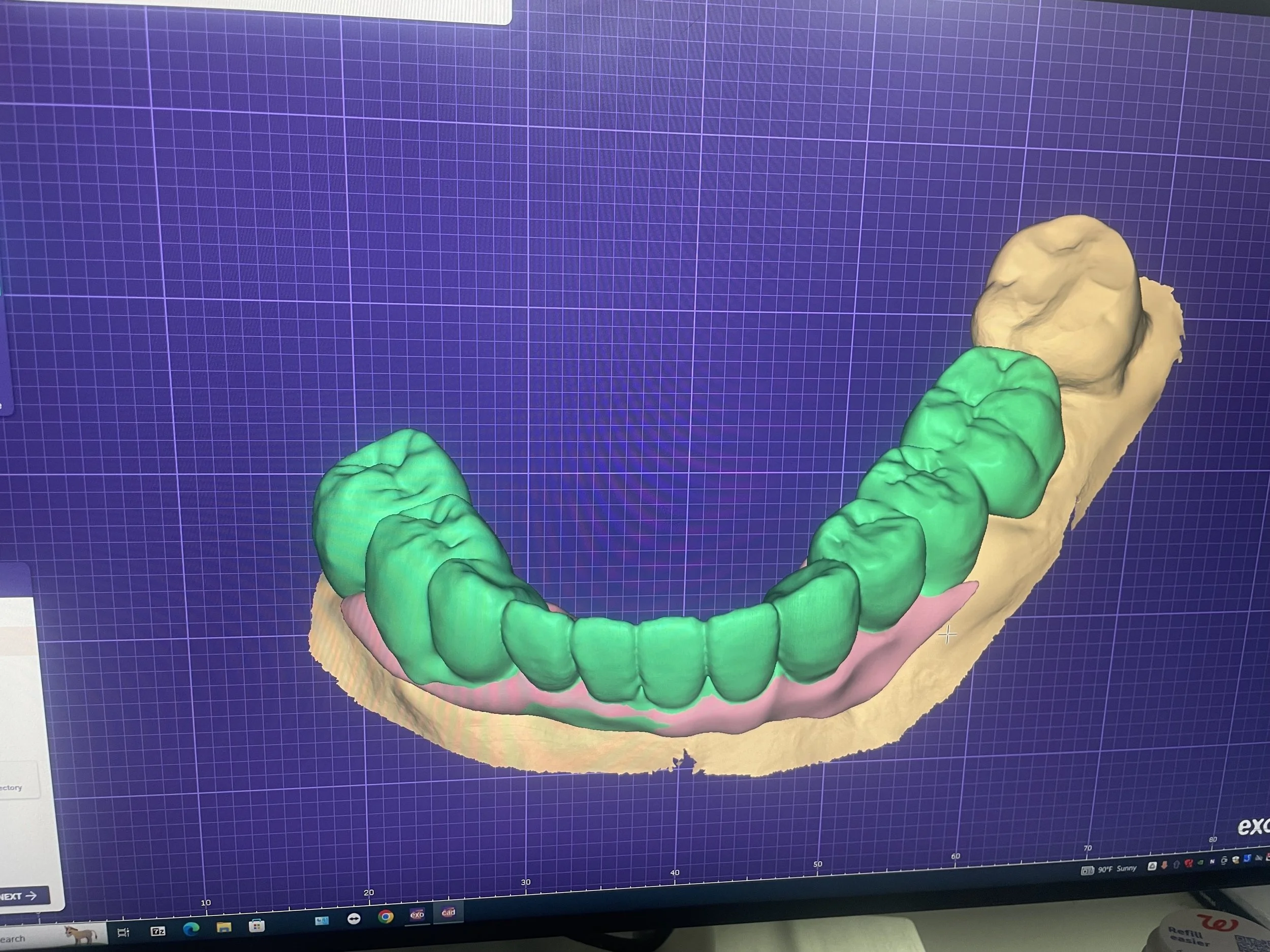This screenshot has width=1270, height=952.
Task: Open the TeamViewer taskbar icon
Action: pyautogui.click(x=354, y=918)
